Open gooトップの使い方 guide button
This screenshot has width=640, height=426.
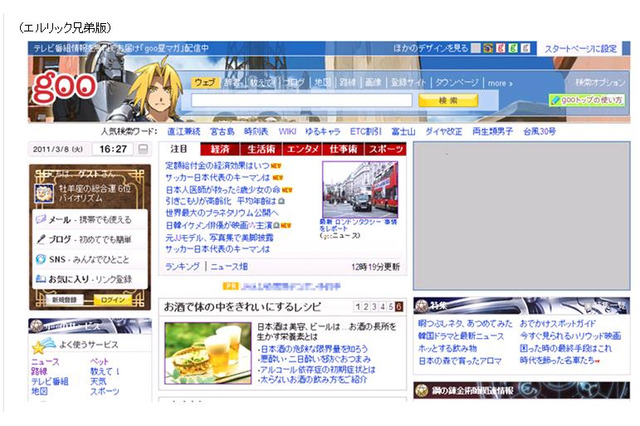[587, 100]
